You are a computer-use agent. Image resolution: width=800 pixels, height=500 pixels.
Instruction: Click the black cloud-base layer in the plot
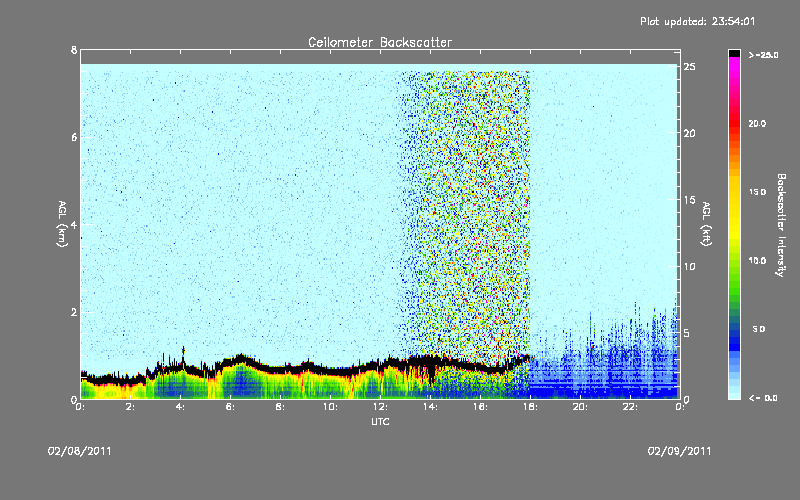(306, 366)
